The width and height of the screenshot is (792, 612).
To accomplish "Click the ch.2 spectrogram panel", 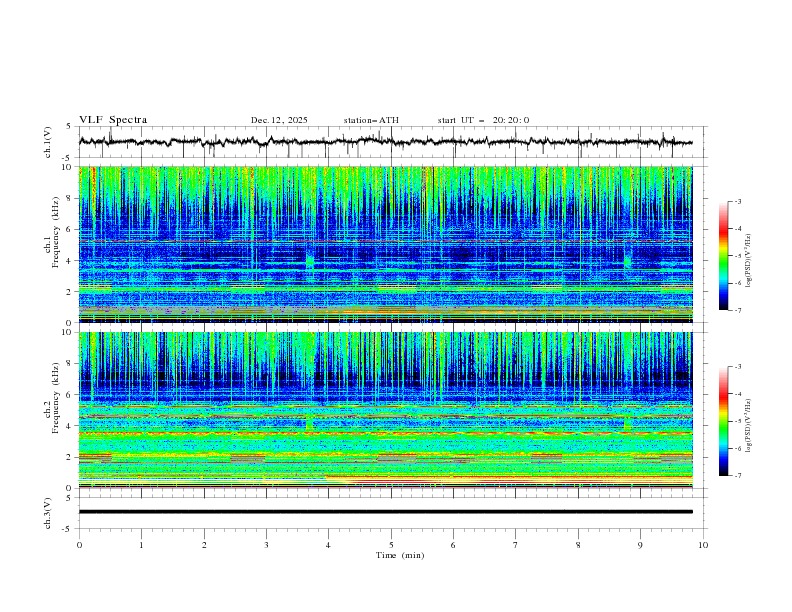I will click(x=386, y=410).
